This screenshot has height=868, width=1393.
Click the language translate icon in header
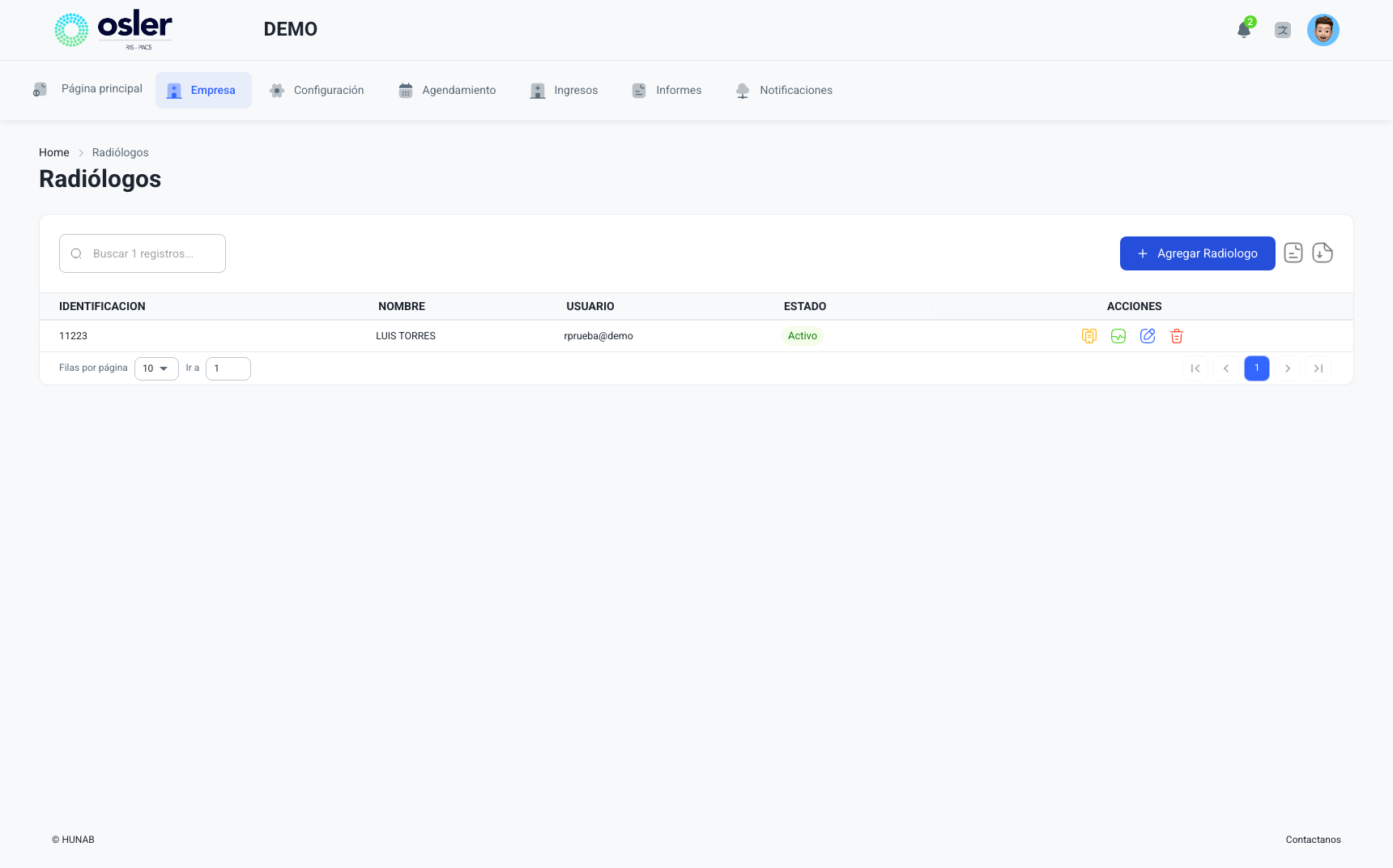[1283, 30]
